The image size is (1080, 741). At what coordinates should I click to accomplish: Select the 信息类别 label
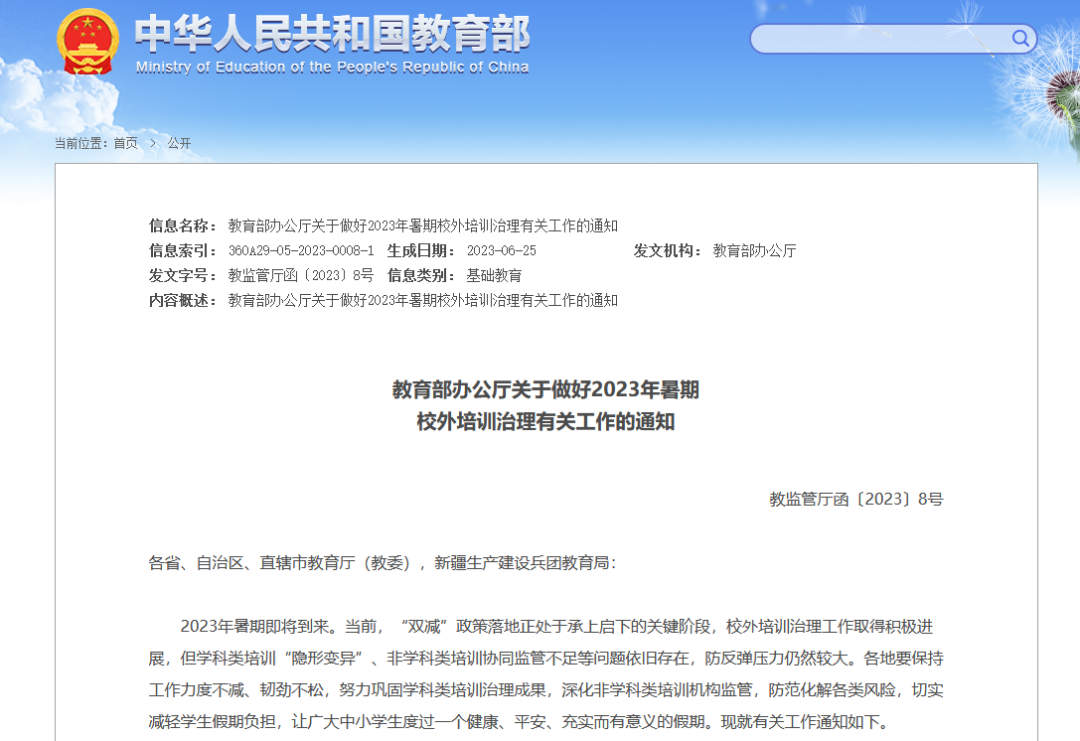click(421, 275)
